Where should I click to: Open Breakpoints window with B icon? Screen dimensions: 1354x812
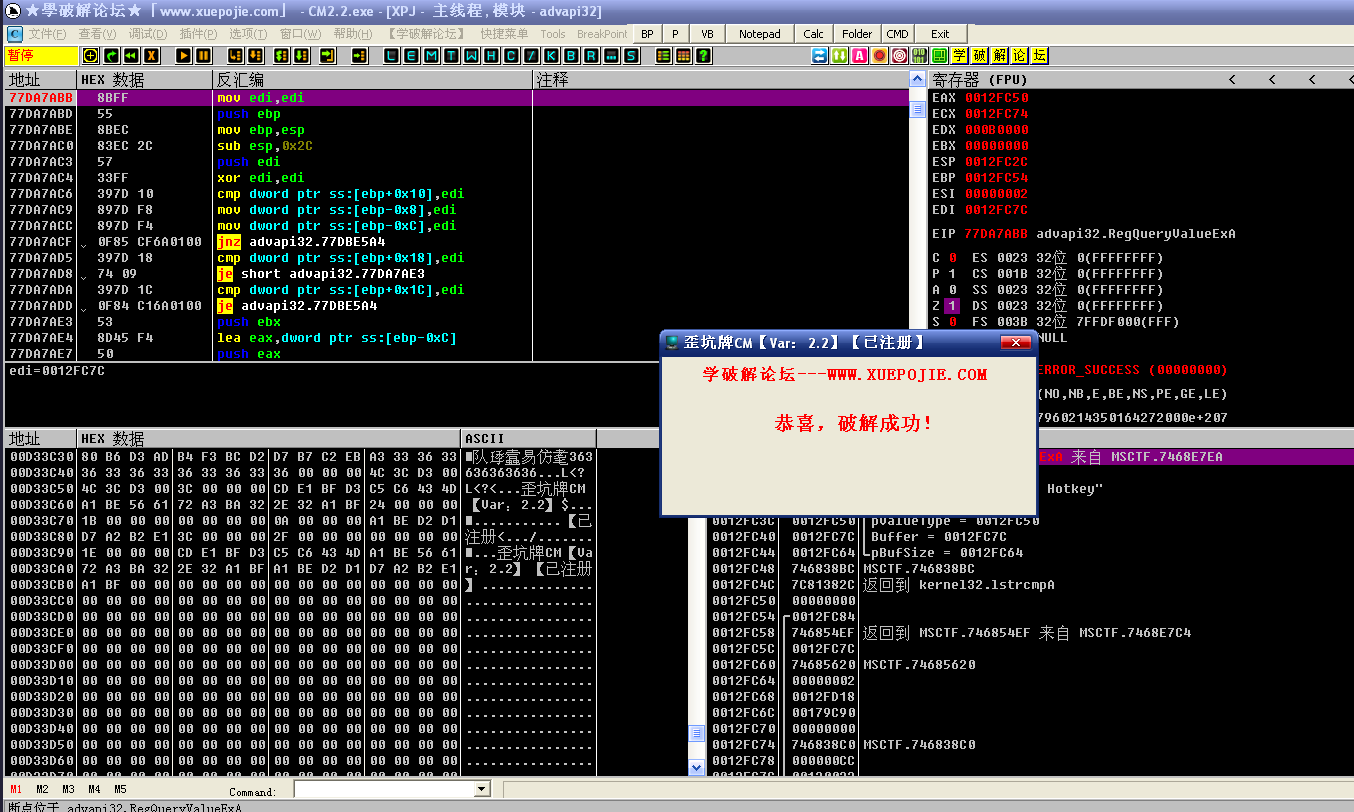[570, 56]
